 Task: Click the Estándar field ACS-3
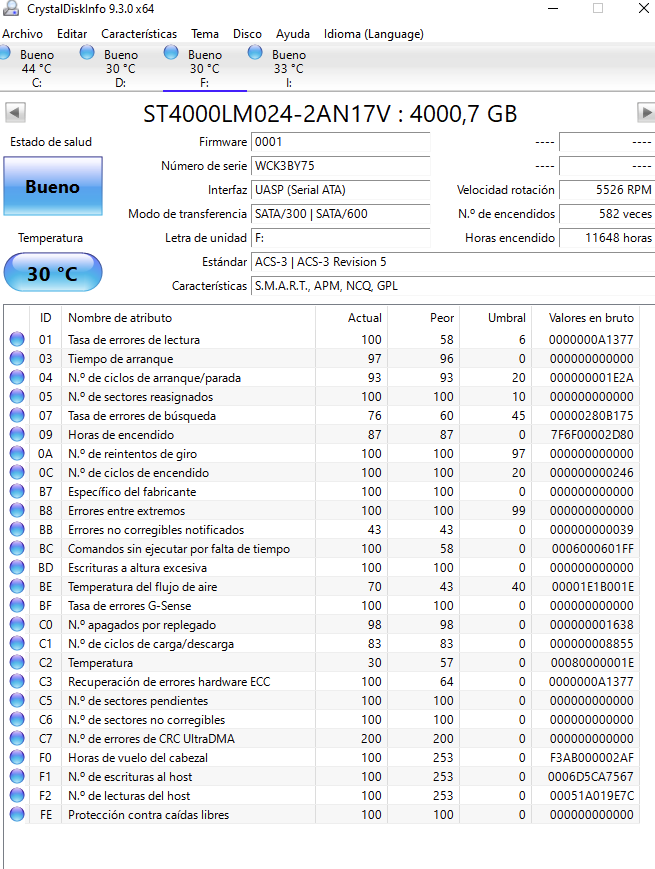pos(453,262)
